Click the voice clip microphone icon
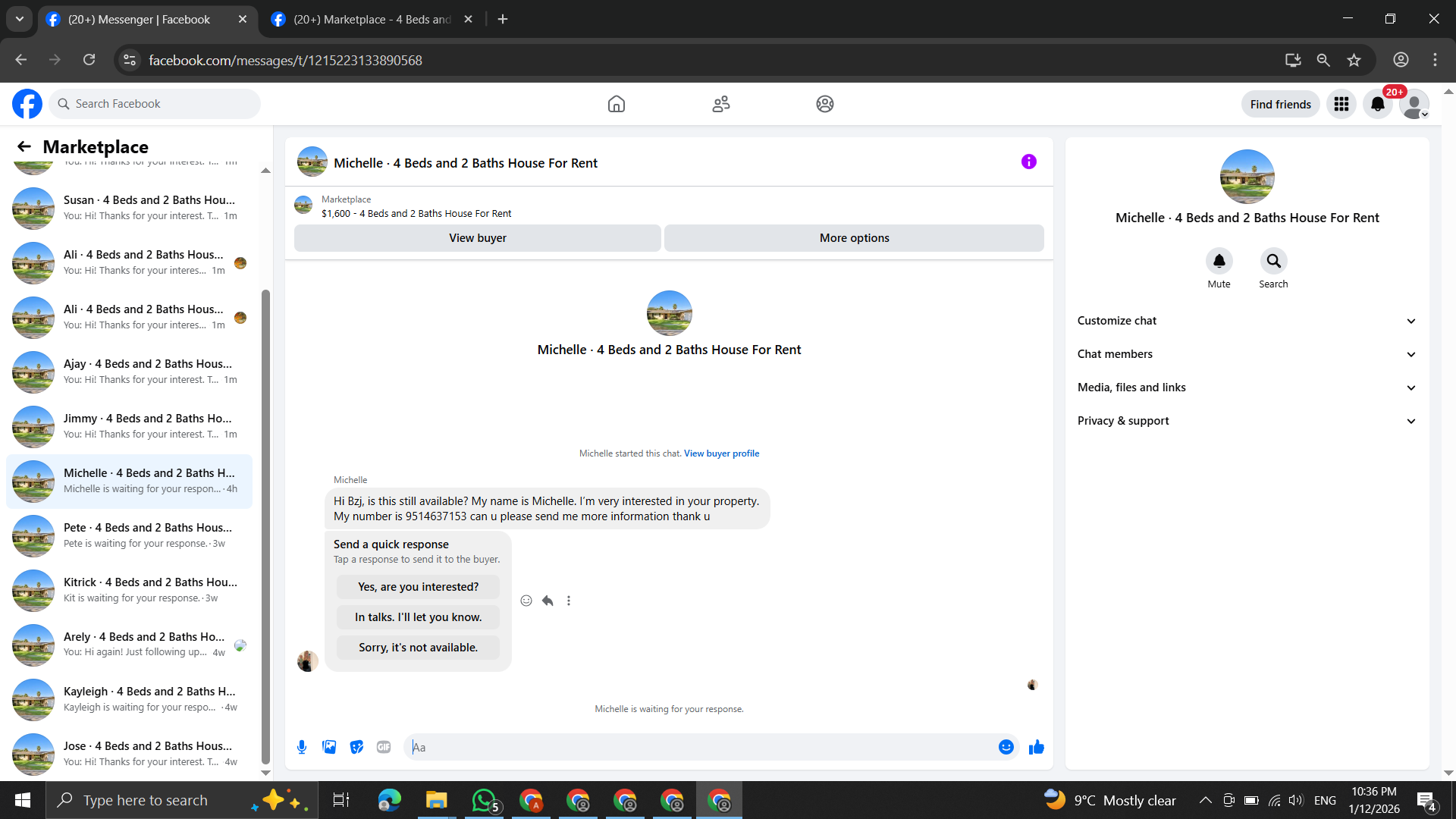The height and width of the screenshot is (819, 1456). click(302, 747)
